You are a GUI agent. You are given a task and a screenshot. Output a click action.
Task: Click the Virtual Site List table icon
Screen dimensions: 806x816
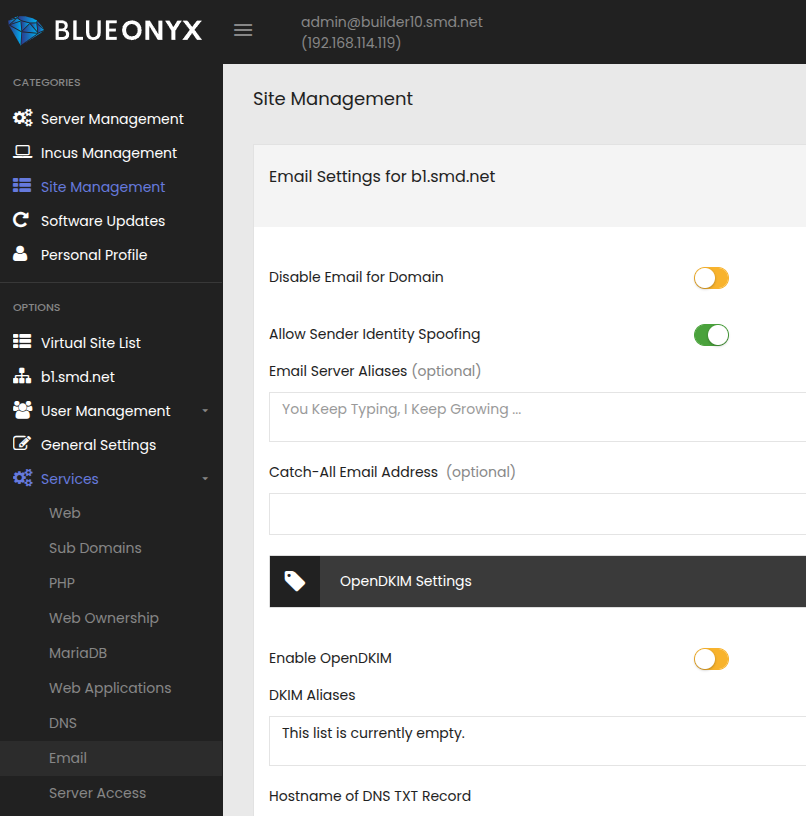coord(22,343)
